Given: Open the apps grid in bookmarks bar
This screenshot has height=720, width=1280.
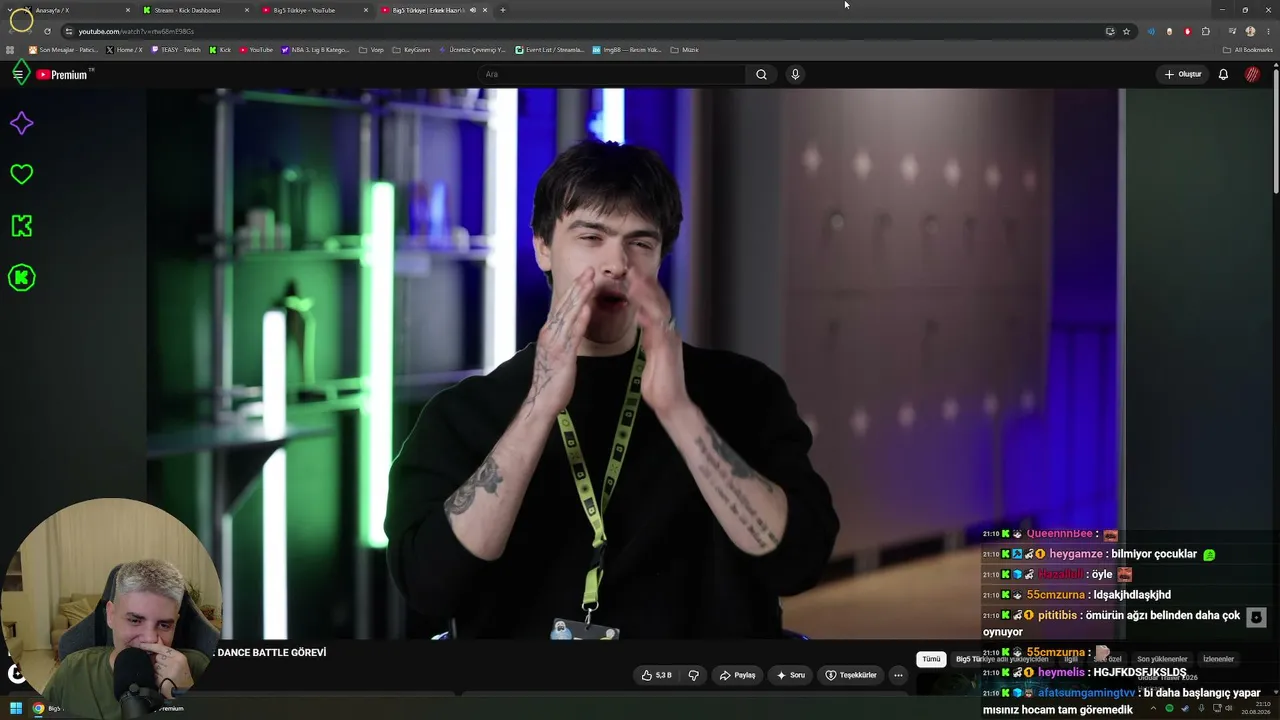Looking at the screenshot, I should (x=11, y=50).
